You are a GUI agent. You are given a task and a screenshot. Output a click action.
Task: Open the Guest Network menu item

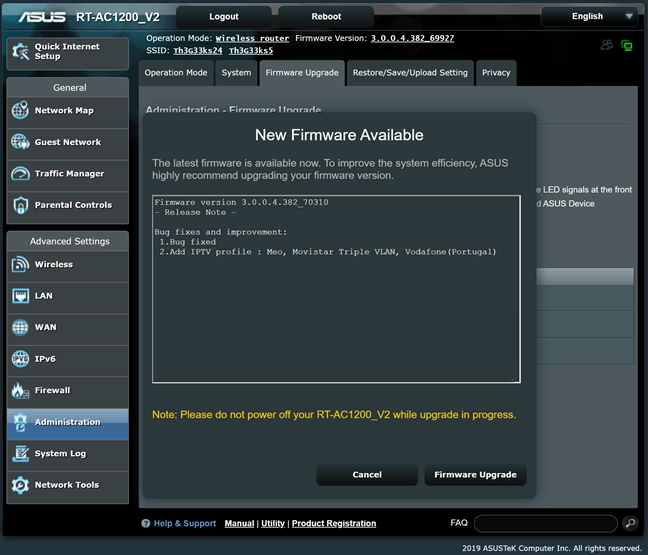tap(68, 142)
